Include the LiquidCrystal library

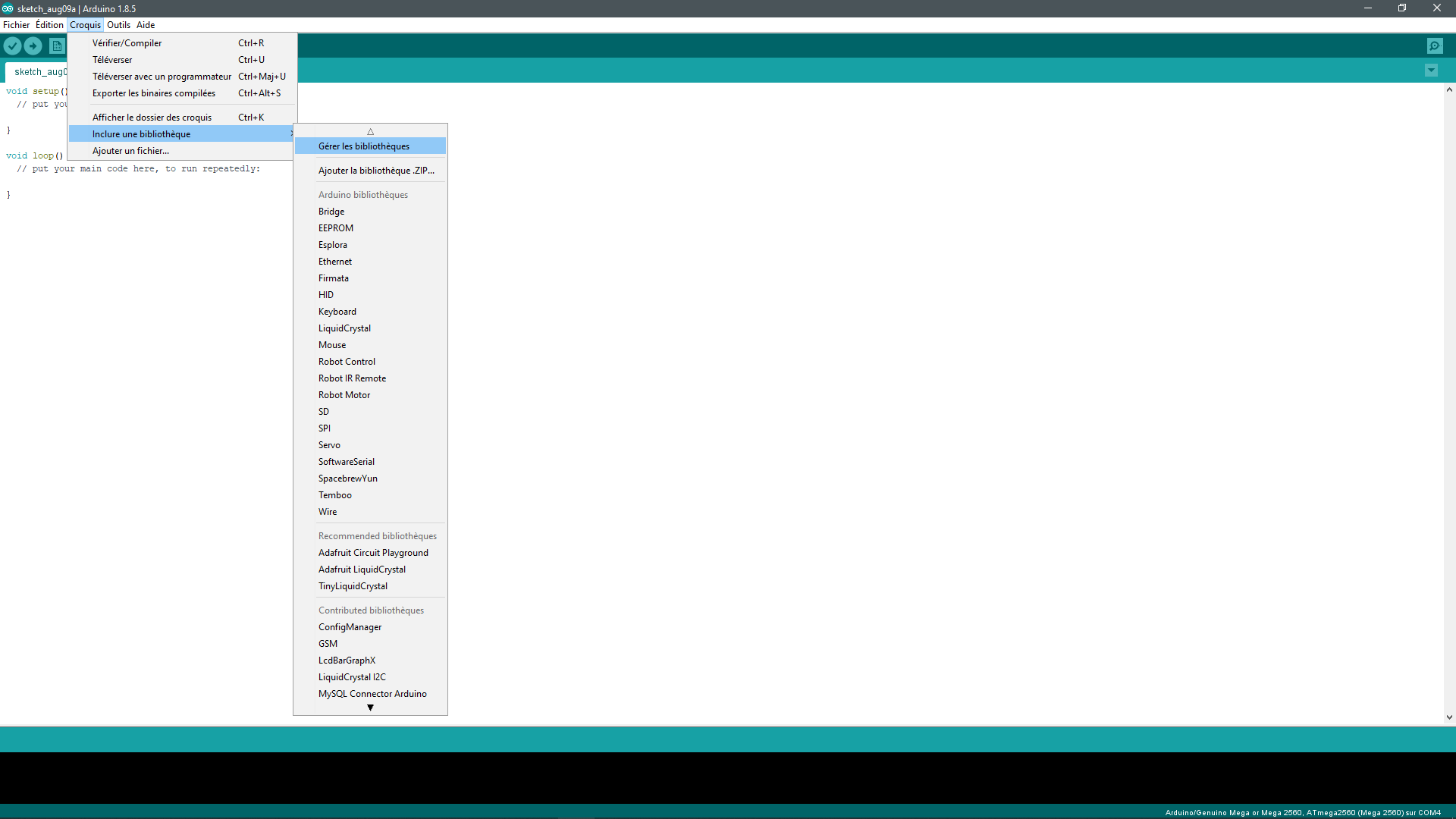[x=370, y=328]
